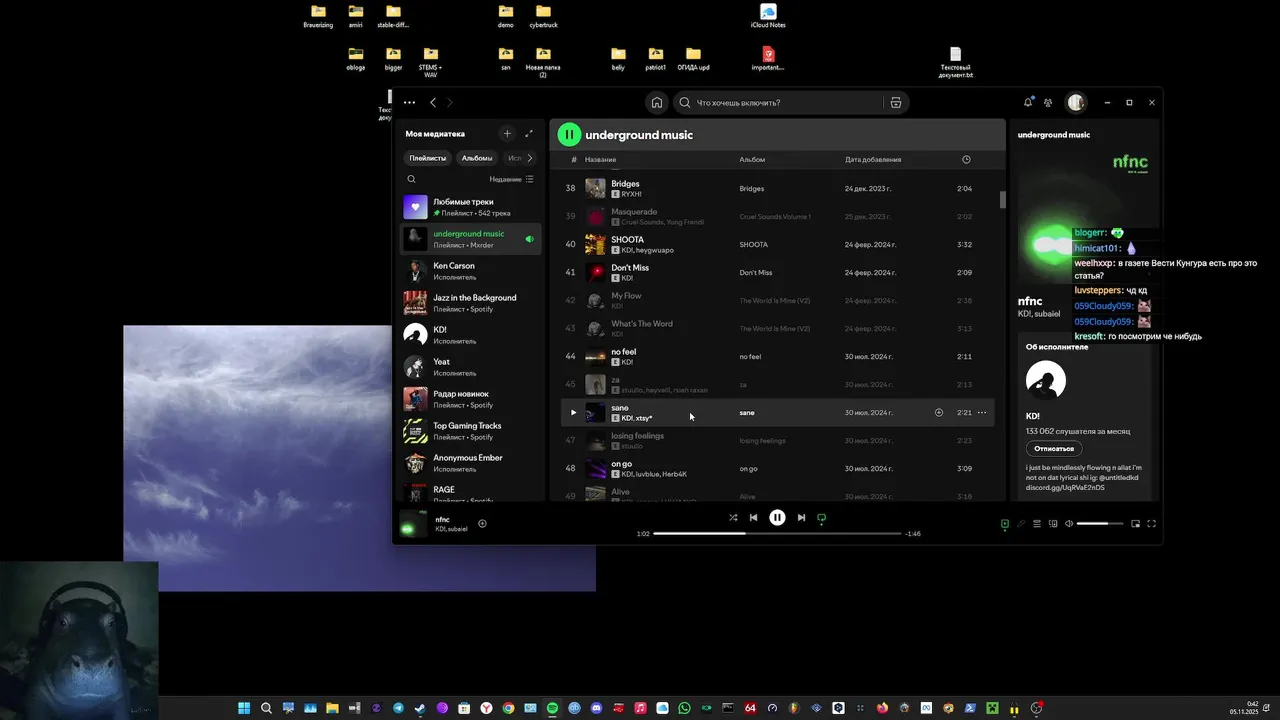Open the now playing cover thumbnail
1280x720 pixels.
point(414,523)
